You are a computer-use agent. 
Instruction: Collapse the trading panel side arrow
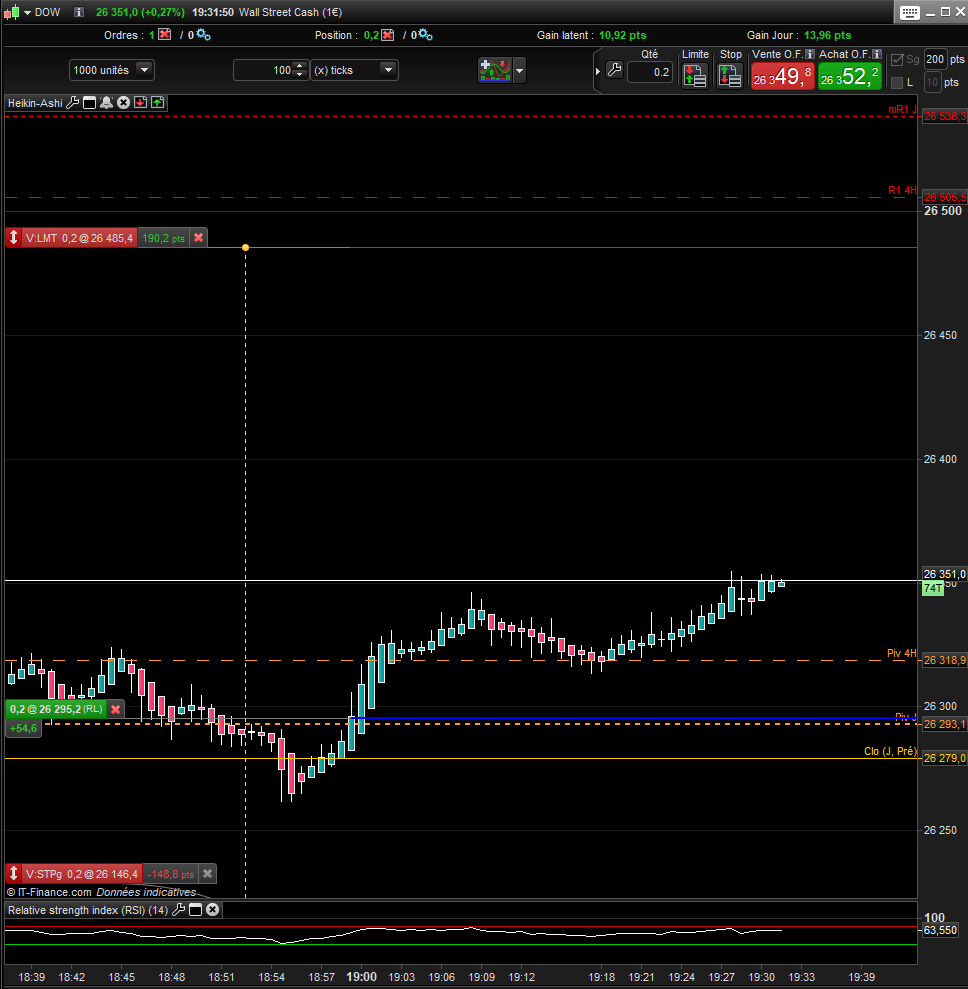(x=597, y=71)
